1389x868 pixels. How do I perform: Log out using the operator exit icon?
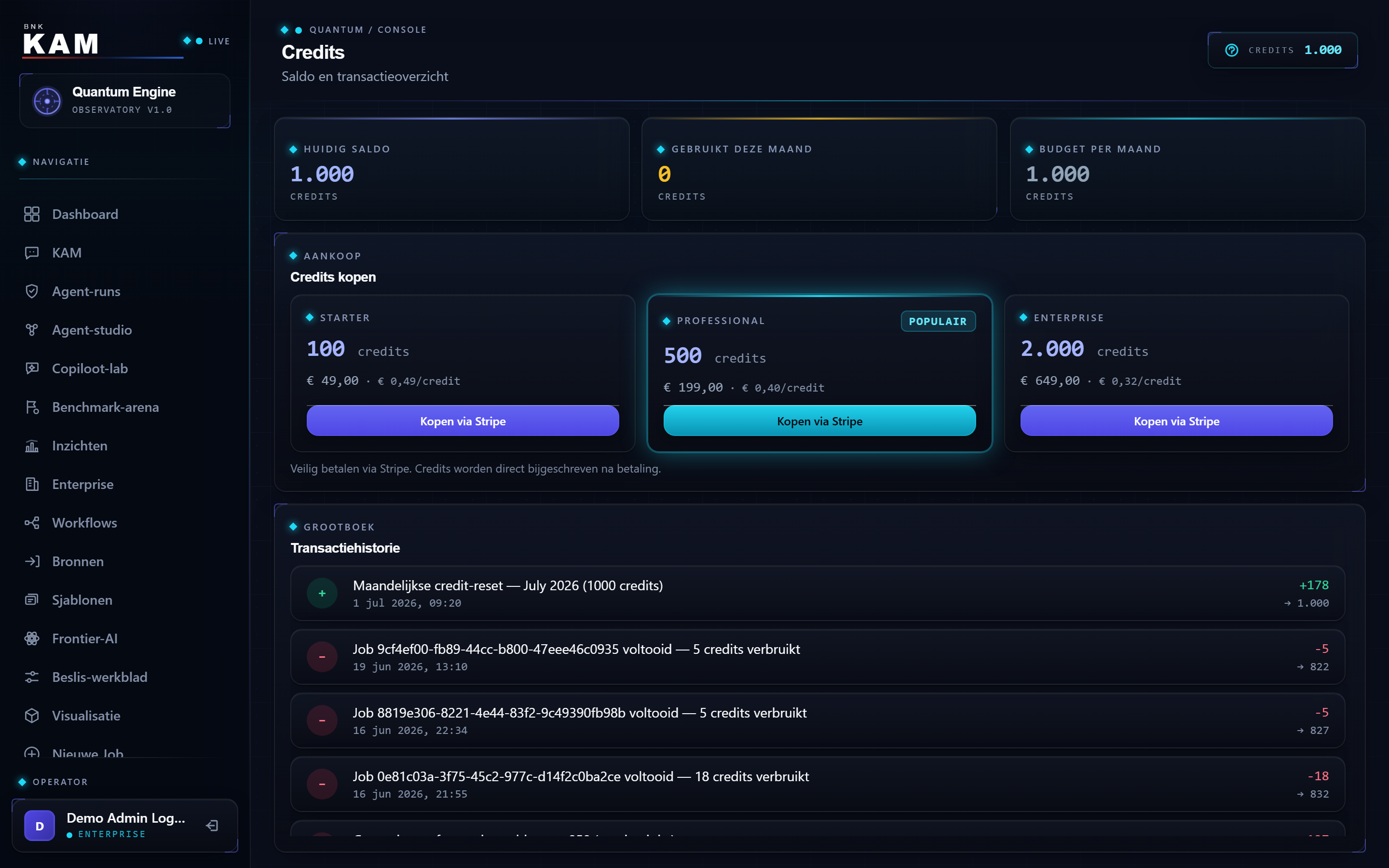(x=212, y=826)
